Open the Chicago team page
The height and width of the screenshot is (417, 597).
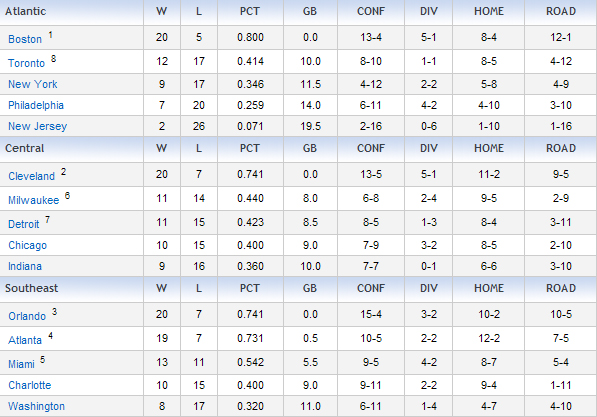click(x=27, y=245)
